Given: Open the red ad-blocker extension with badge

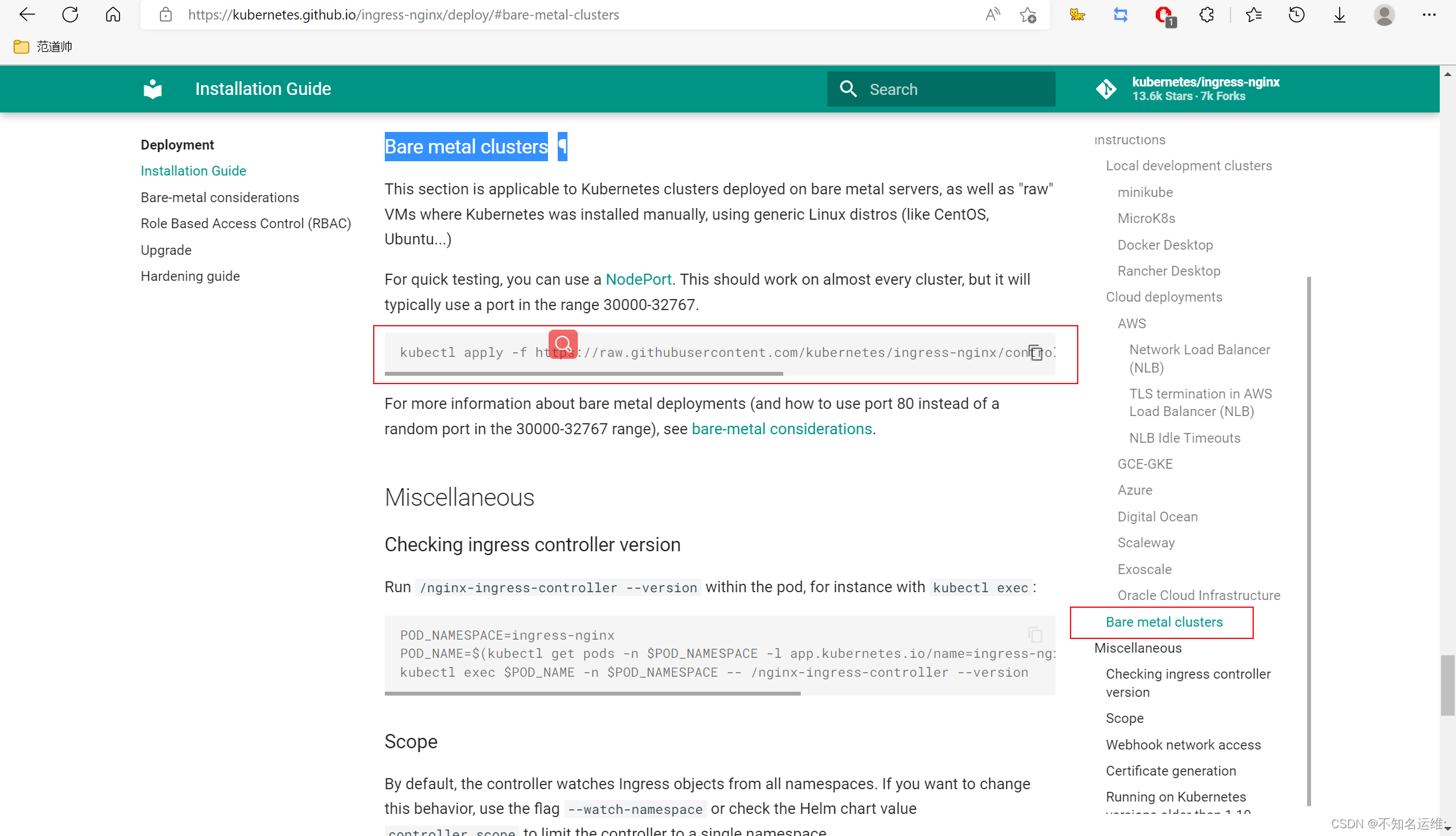Looking at the screenshot, I should (x=1165, y=16).
